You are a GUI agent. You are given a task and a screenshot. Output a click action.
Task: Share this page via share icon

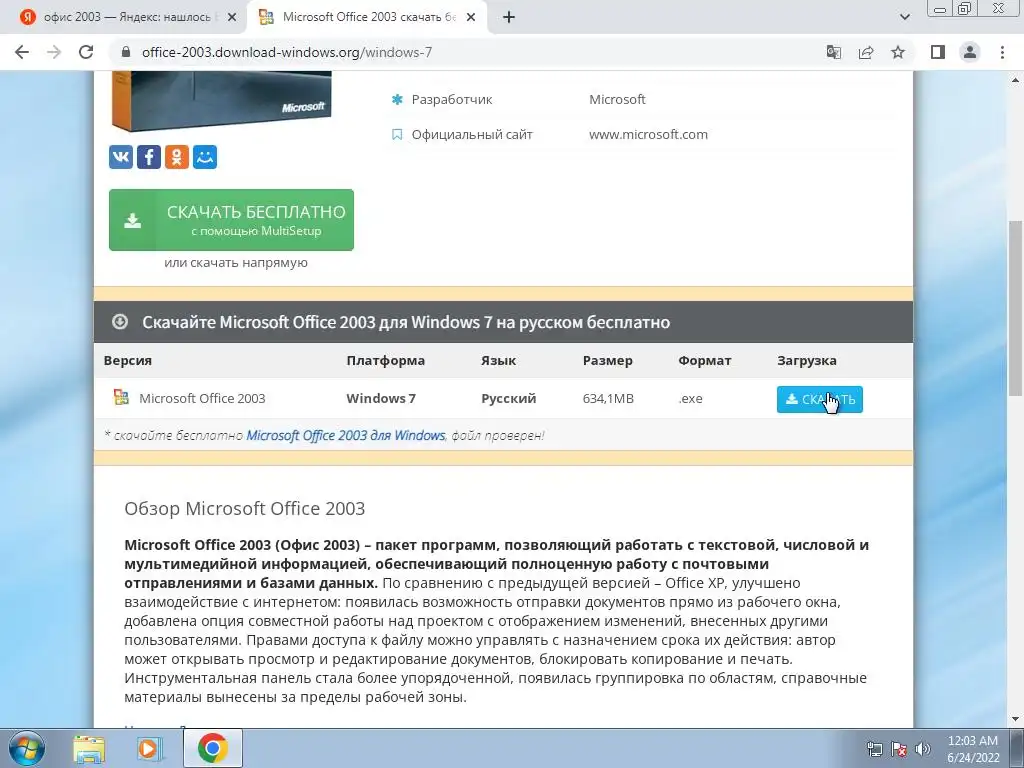point(866,52)
